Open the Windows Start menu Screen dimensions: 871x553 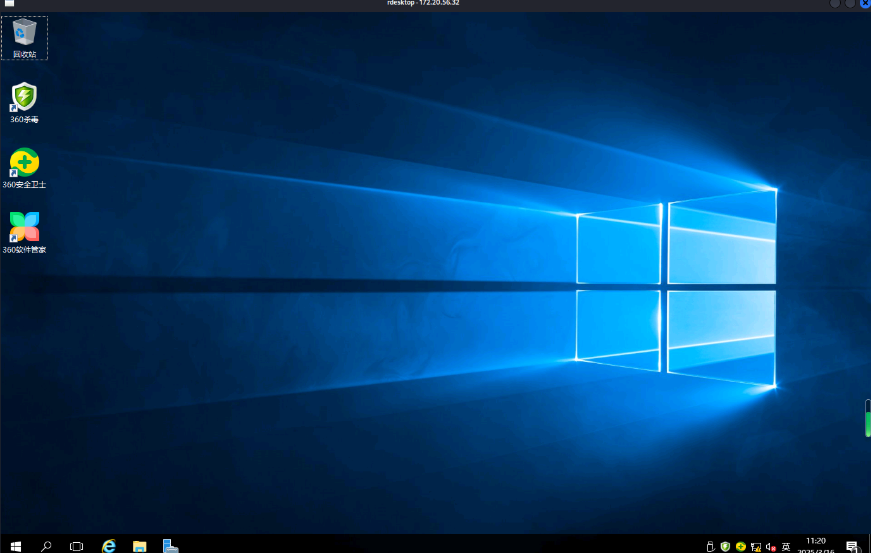point(15,545)
